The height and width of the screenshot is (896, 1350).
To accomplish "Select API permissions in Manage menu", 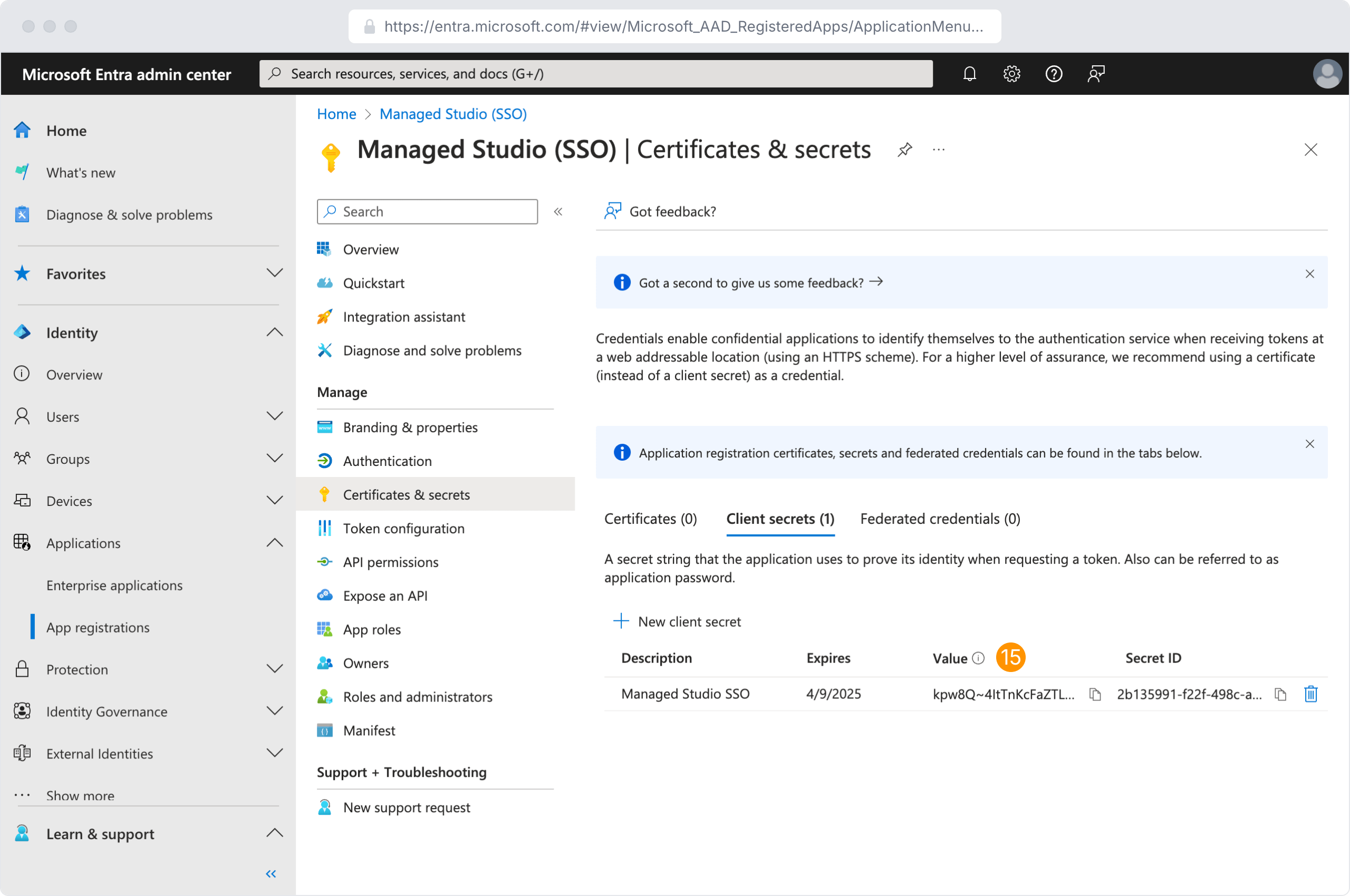I will [390, 562].
